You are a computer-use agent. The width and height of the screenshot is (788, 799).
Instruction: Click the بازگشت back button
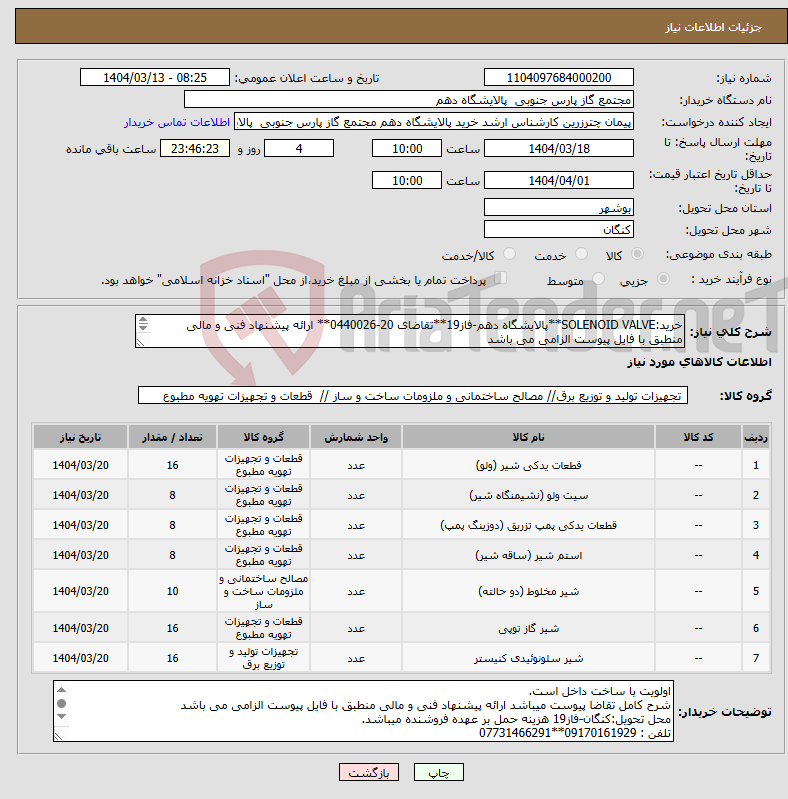(x=369, y=773)
